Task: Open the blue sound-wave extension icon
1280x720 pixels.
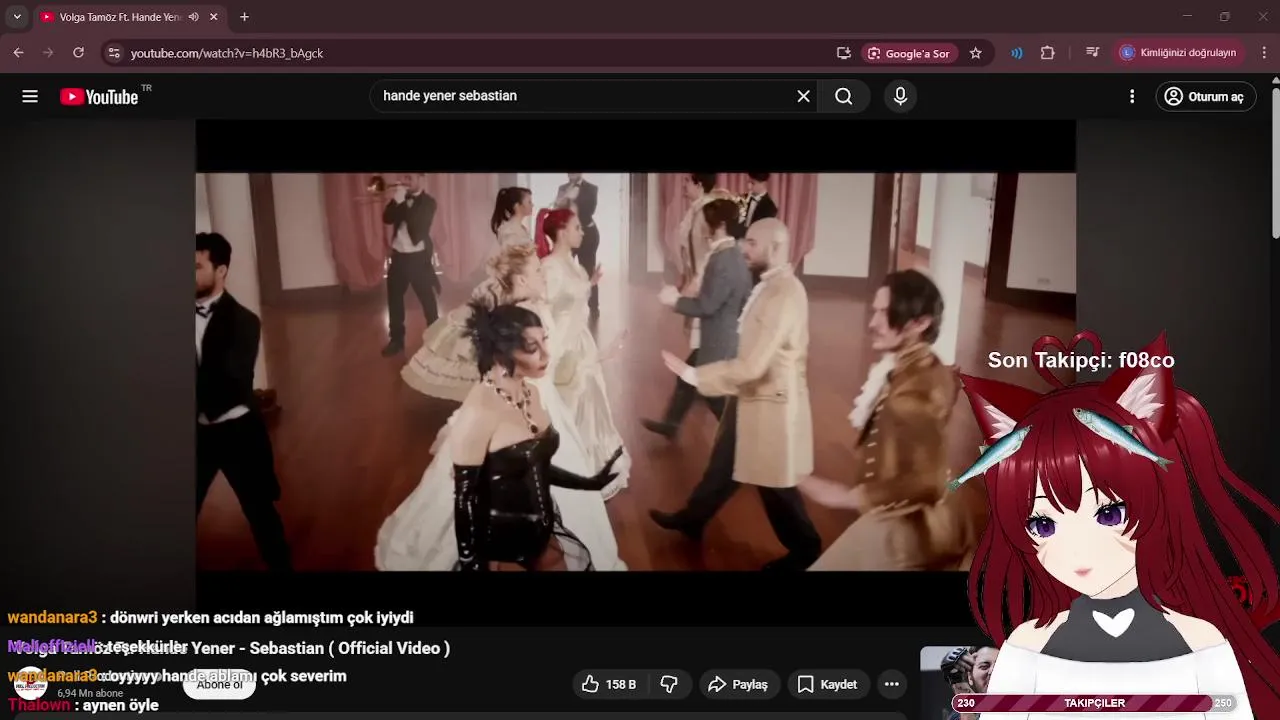Action: tap(1017, 53)
